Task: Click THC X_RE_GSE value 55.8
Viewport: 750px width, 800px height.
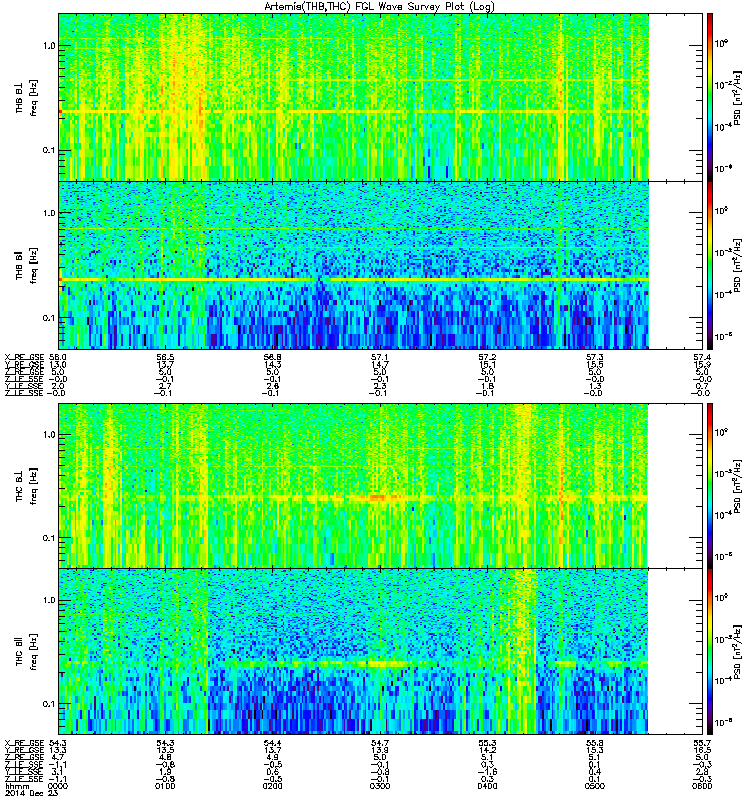Action: [594, 743]
